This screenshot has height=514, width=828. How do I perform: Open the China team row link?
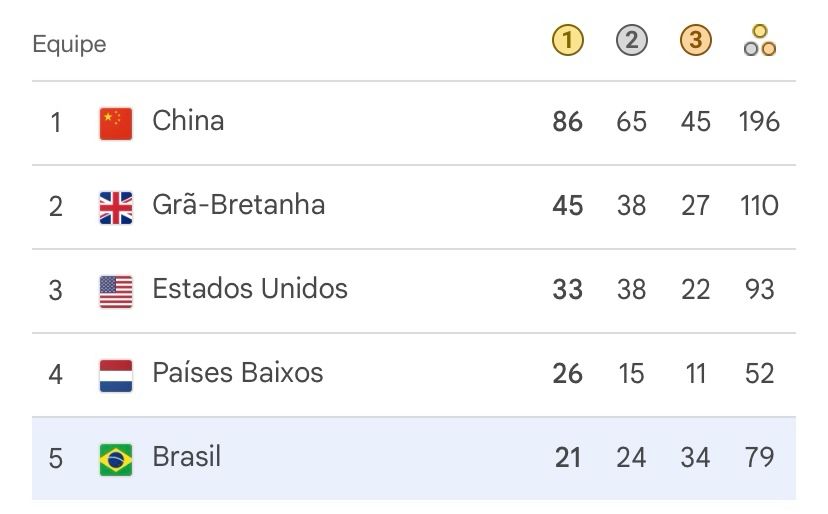point(413,123)
